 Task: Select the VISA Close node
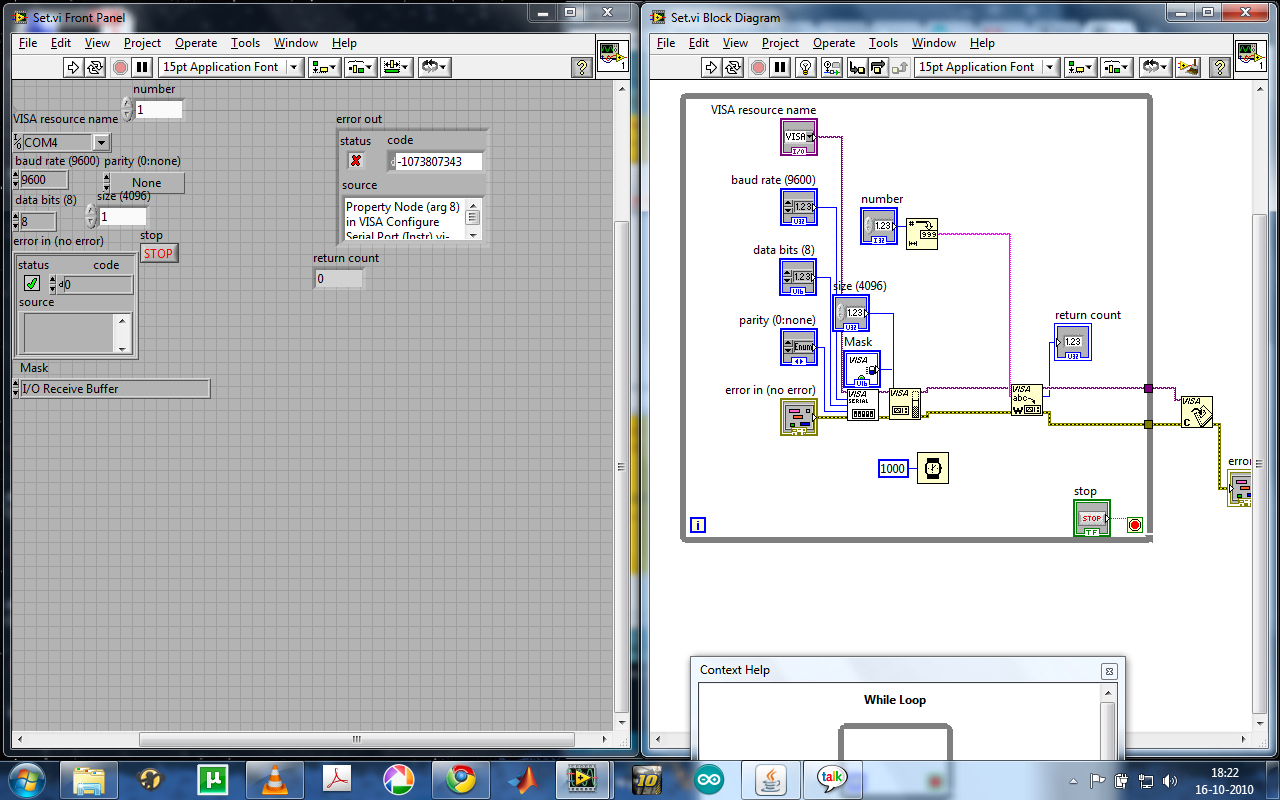coord(1196,411)
